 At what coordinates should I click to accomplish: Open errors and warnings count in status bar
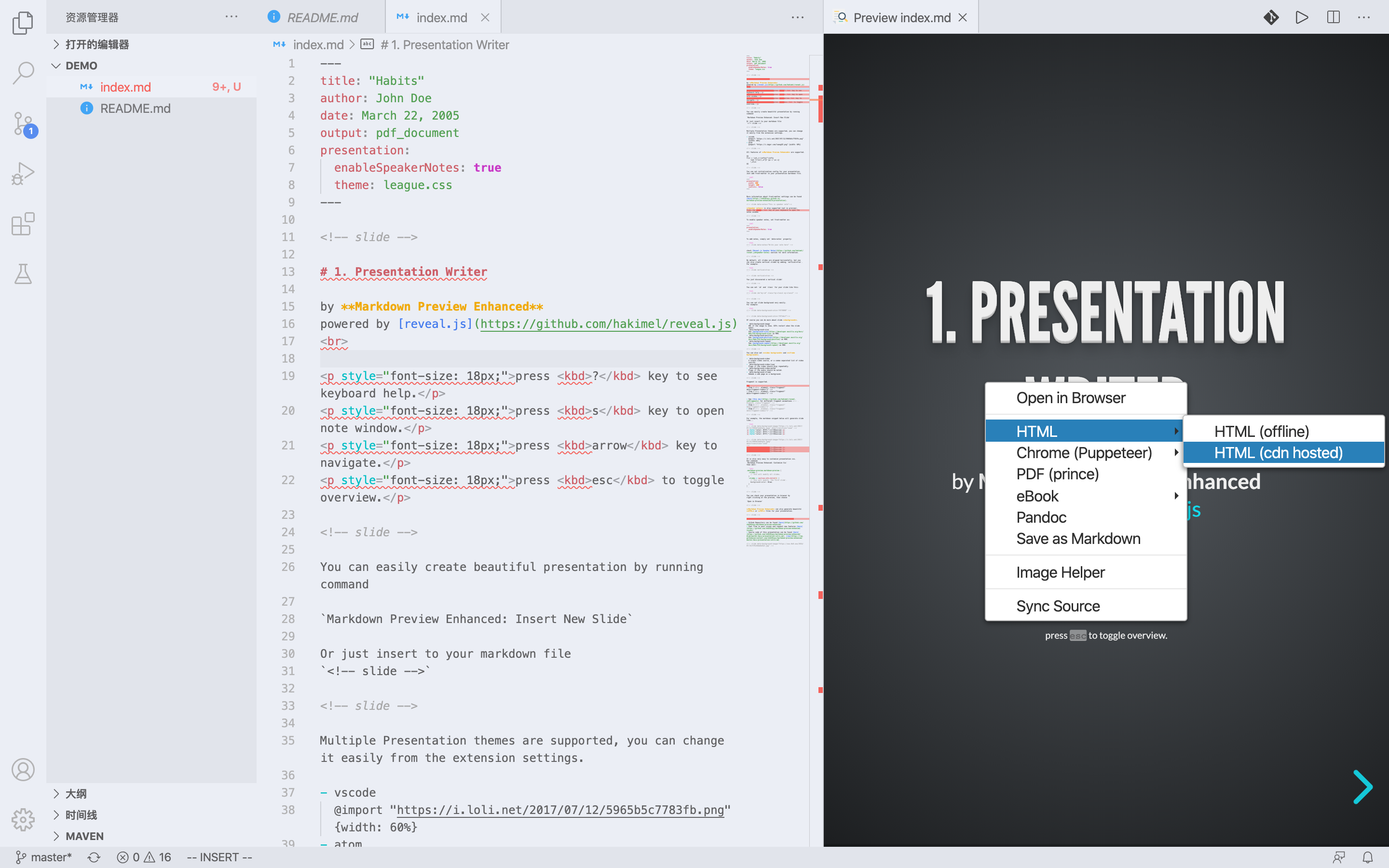click(x=144, y=857)
